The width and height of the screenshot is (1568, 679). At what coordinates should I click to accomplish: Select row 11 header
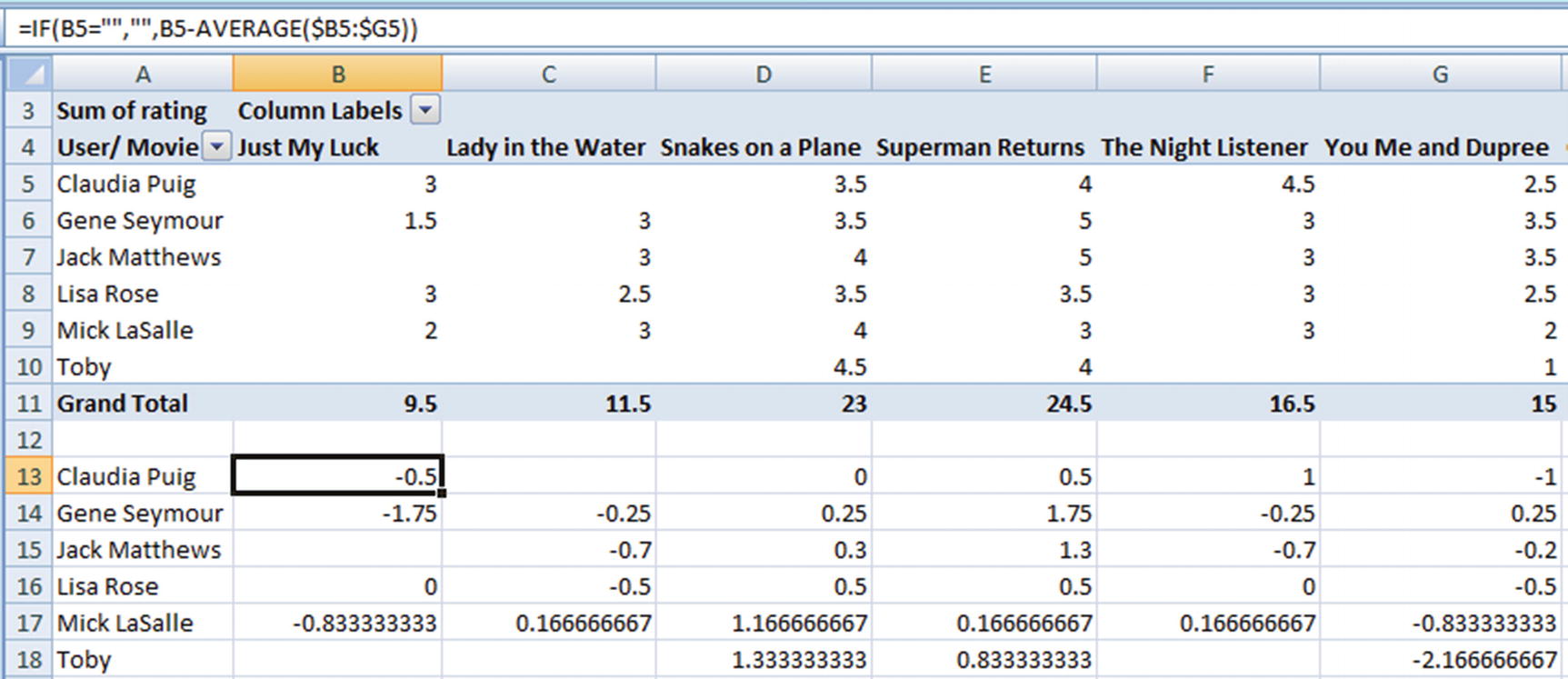pyautogui.click(x=28, y=404)
